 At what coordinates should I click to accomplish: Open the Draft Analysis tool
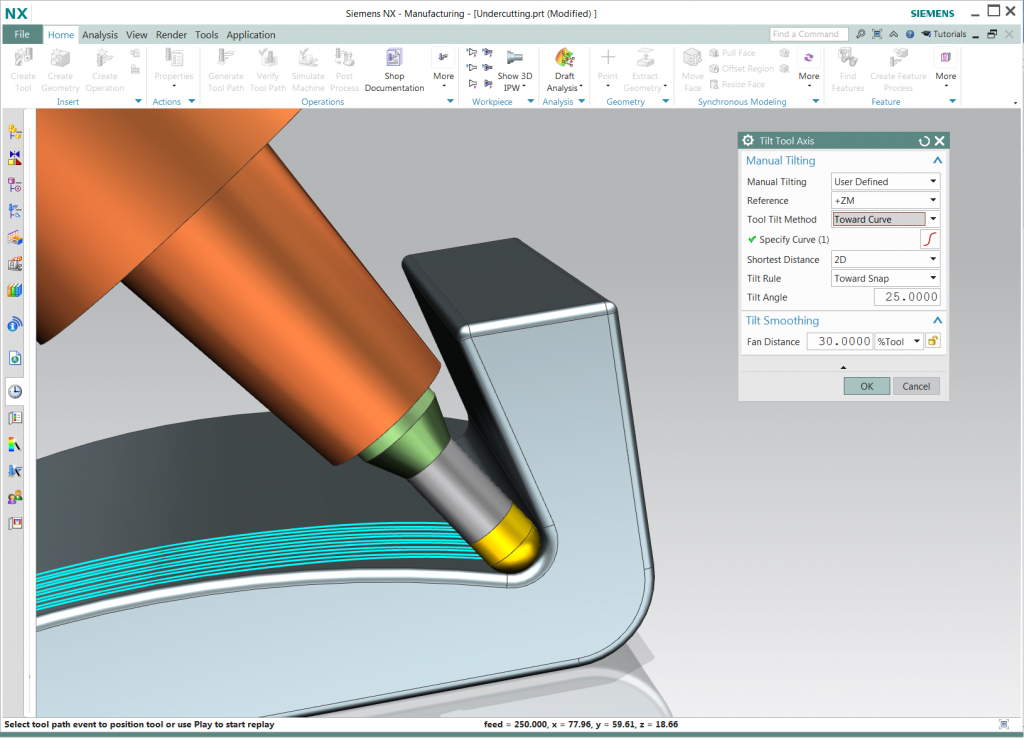pos(565,62)
